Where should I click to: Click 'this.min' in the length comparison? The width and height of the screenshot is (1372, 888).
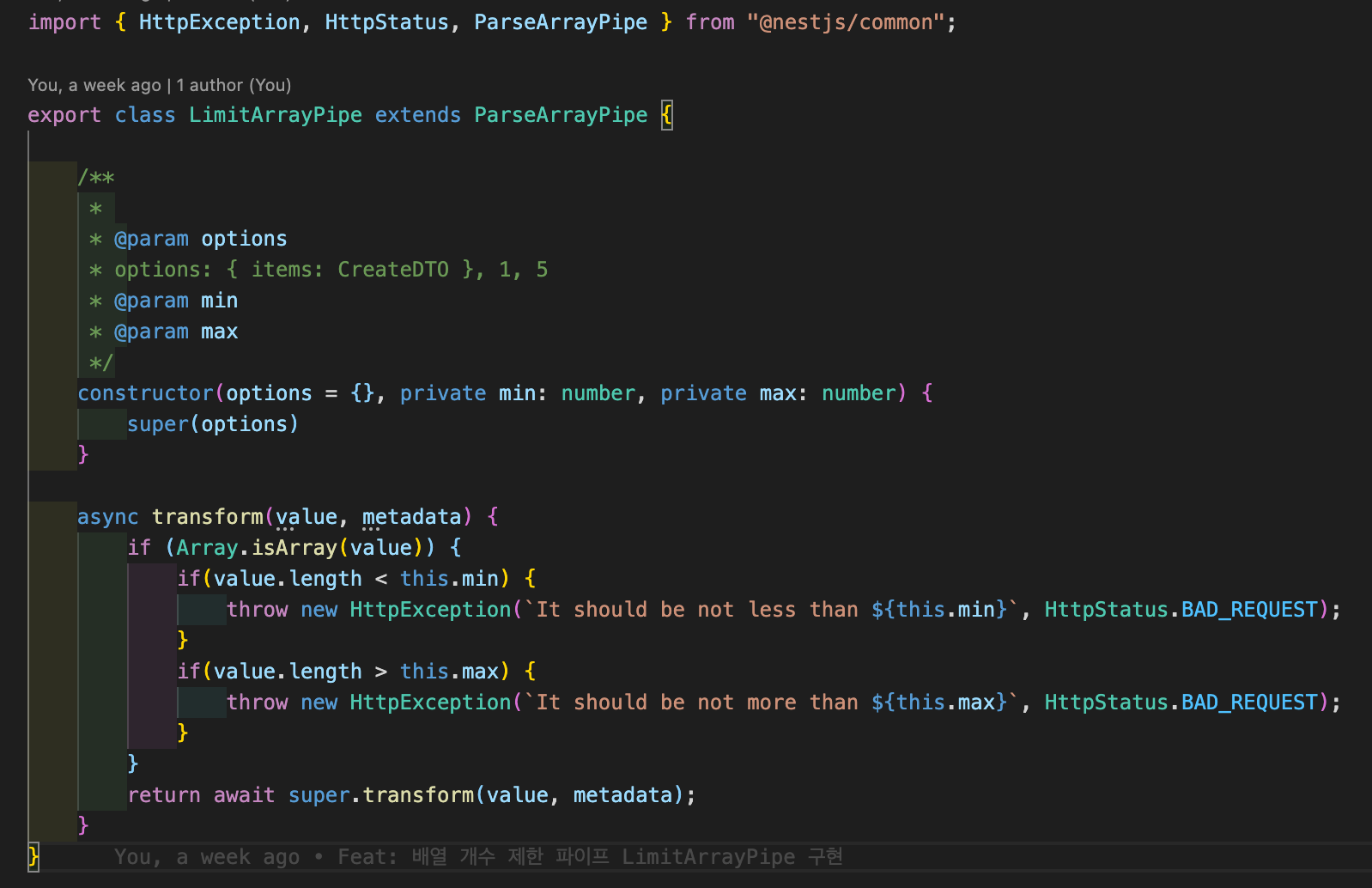tap(449, 579)
